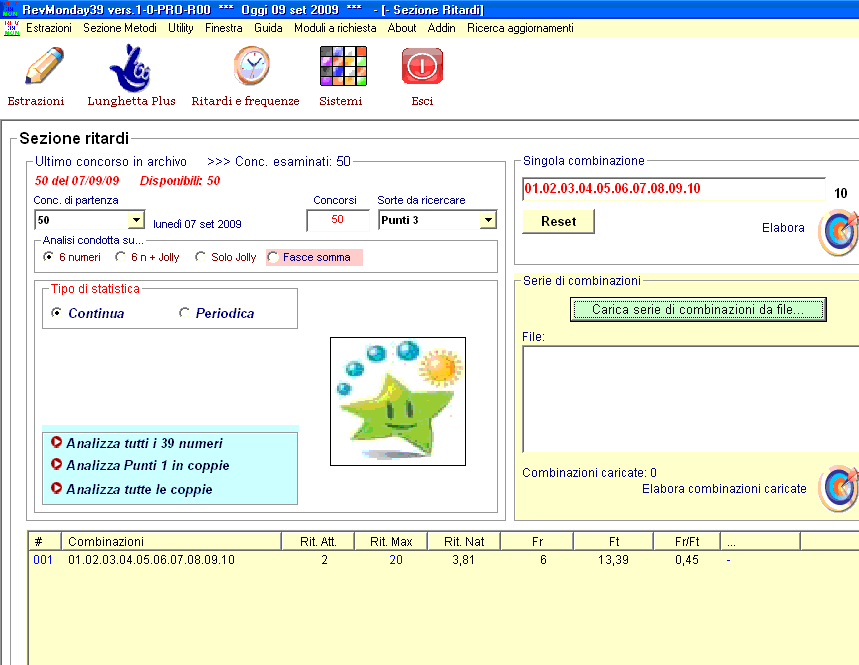Click the application icon in the menu bar
This screenshot has height=665, width=859.
12,28
